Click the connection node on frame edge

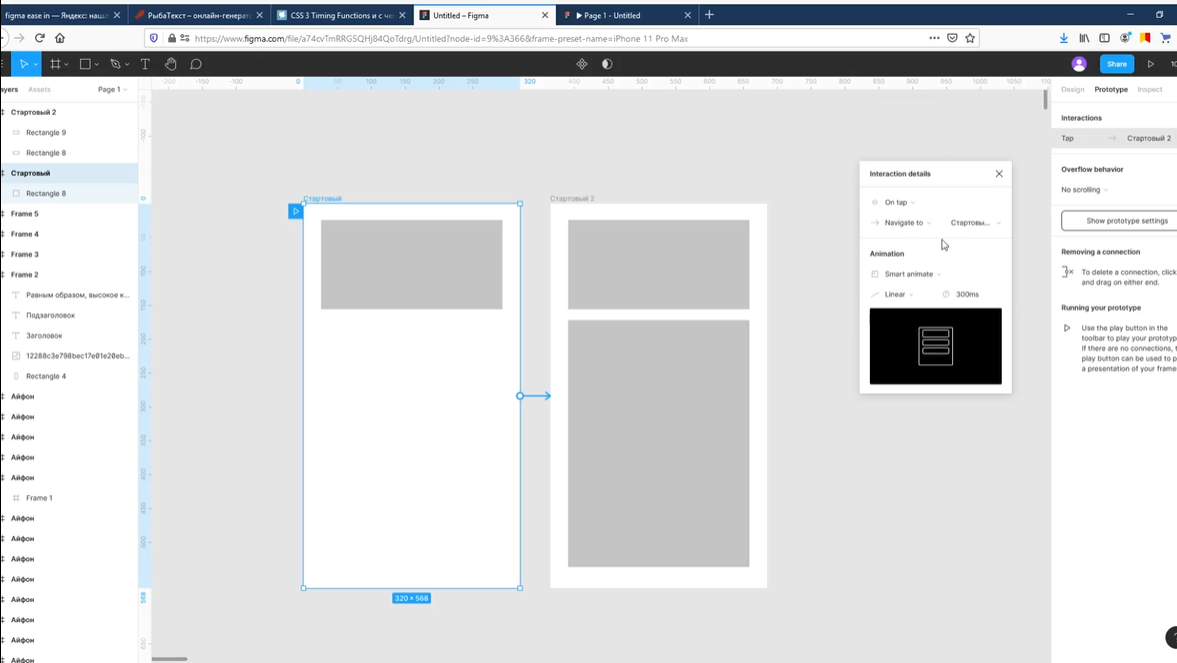(519, 396)
